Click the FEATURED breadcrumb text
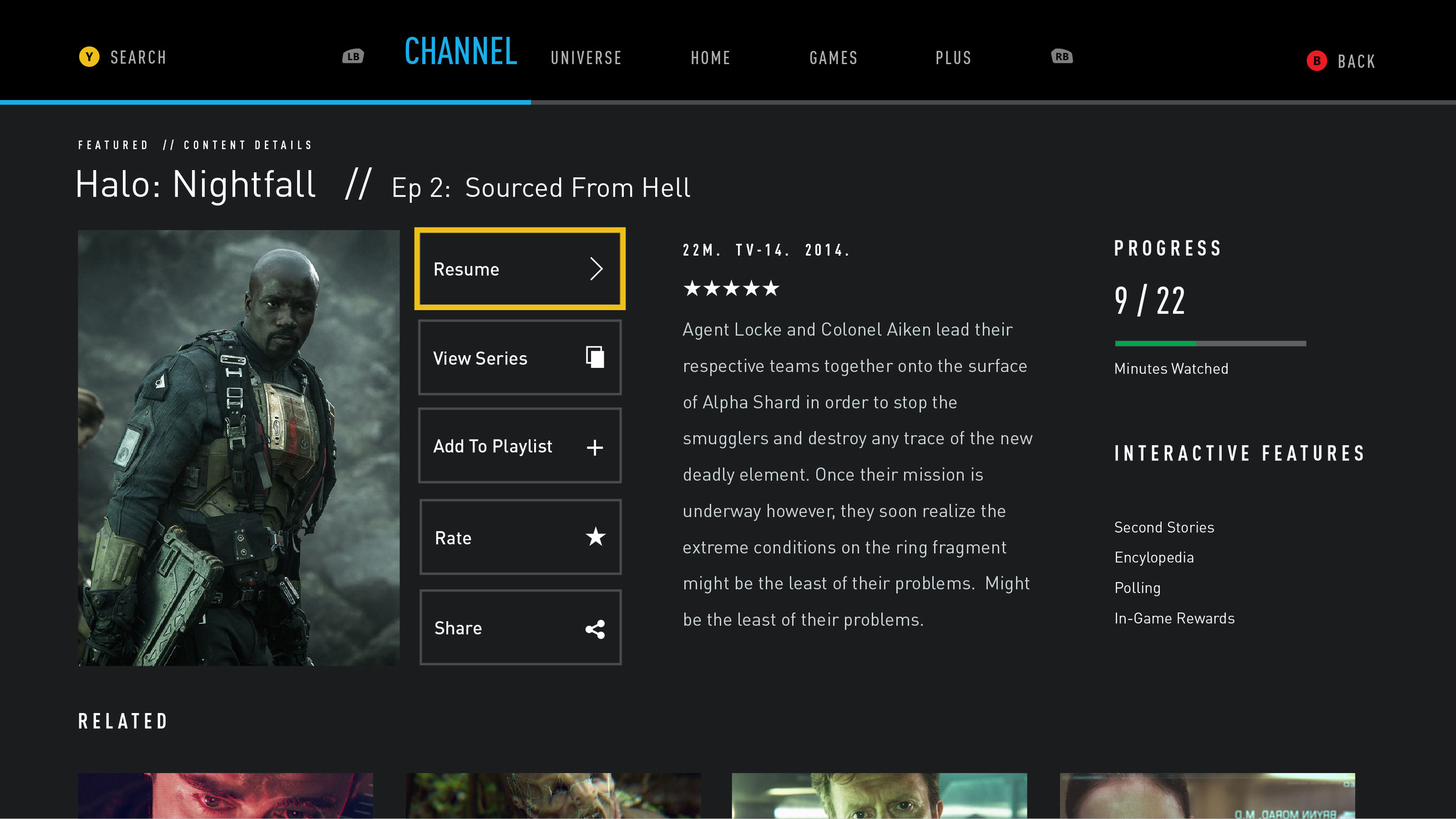The image size is (1456, 819). pyautogui.click(x=113, y=145)
